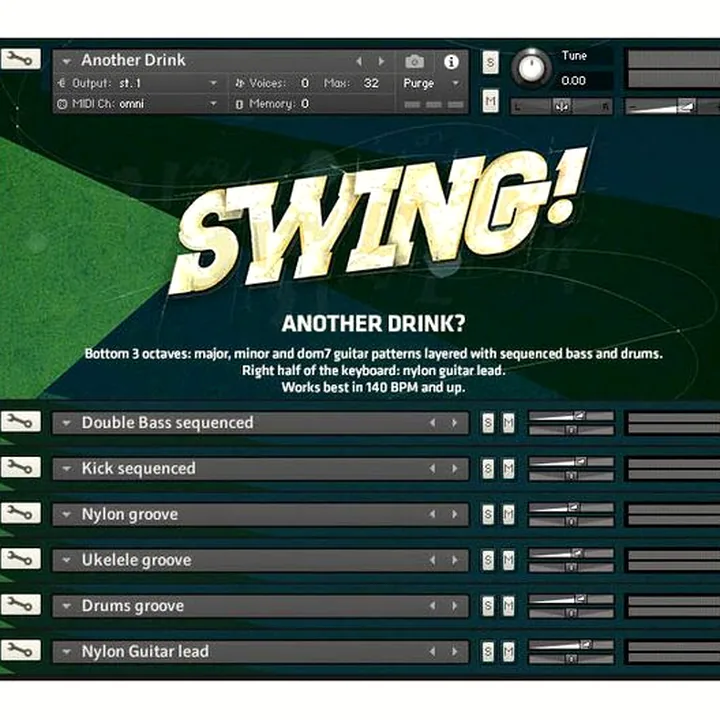Adjust Nylon groove volume slider
This screenshot has height=720, width=720.
coord(571,507)
